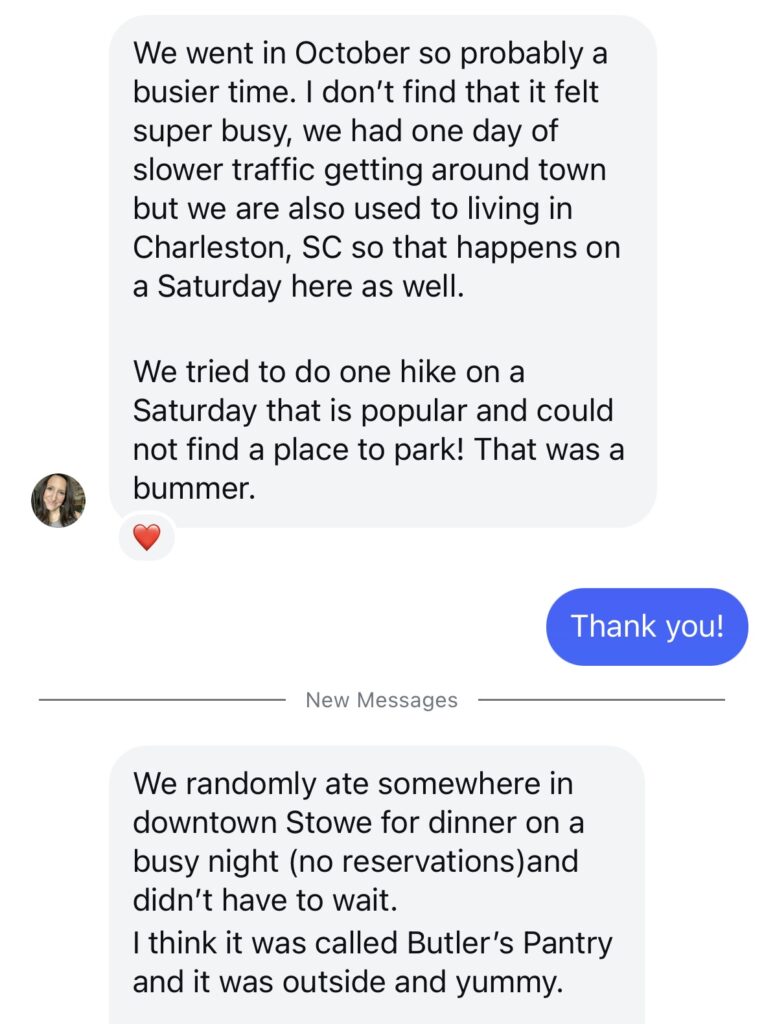The image size is (764, 1024).
Task: Click the "a Saturday here as well." line
Action: pyautogui.click(x=298, y=287)
